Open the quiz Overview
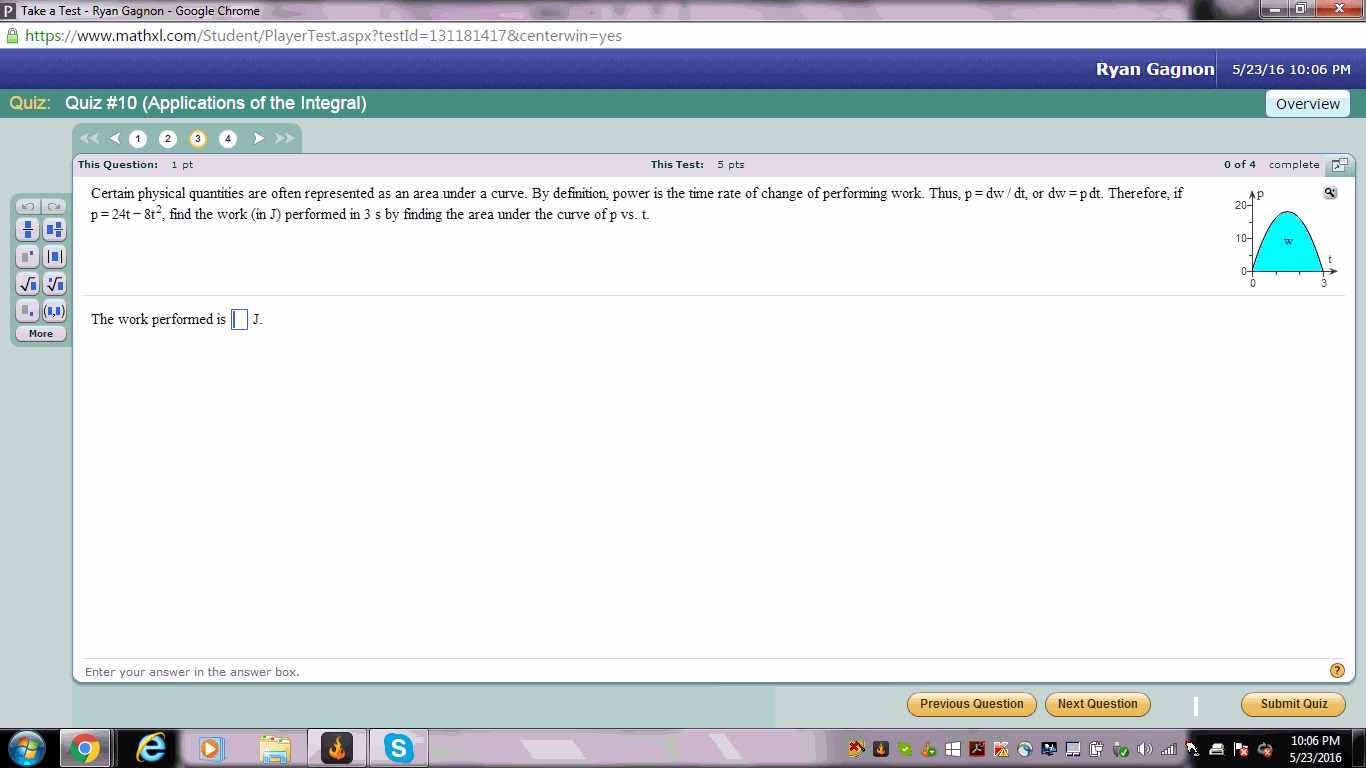 pyautogui.click(x=1308, y=103)
